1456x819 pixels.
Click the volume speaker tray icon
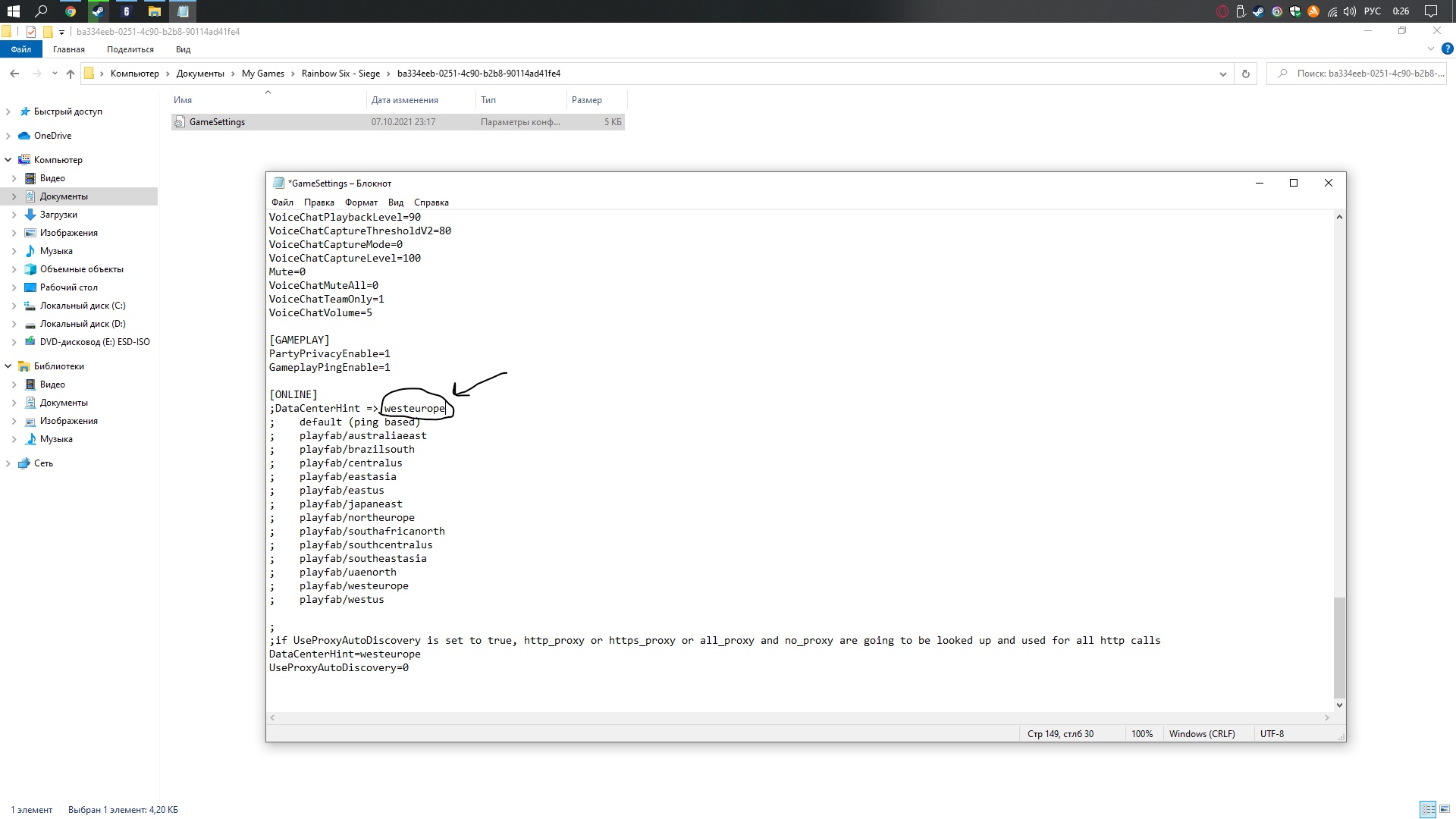tap(1349, 11)
